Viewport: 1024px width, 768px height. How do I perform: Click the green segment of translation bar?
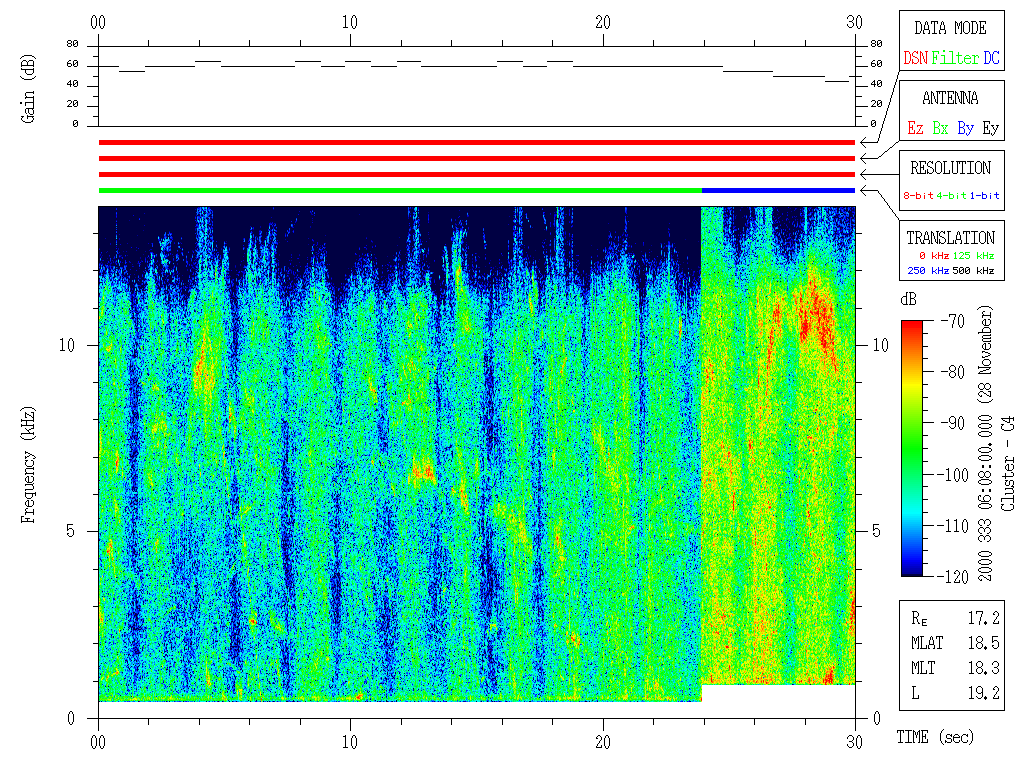click(400, 190)
